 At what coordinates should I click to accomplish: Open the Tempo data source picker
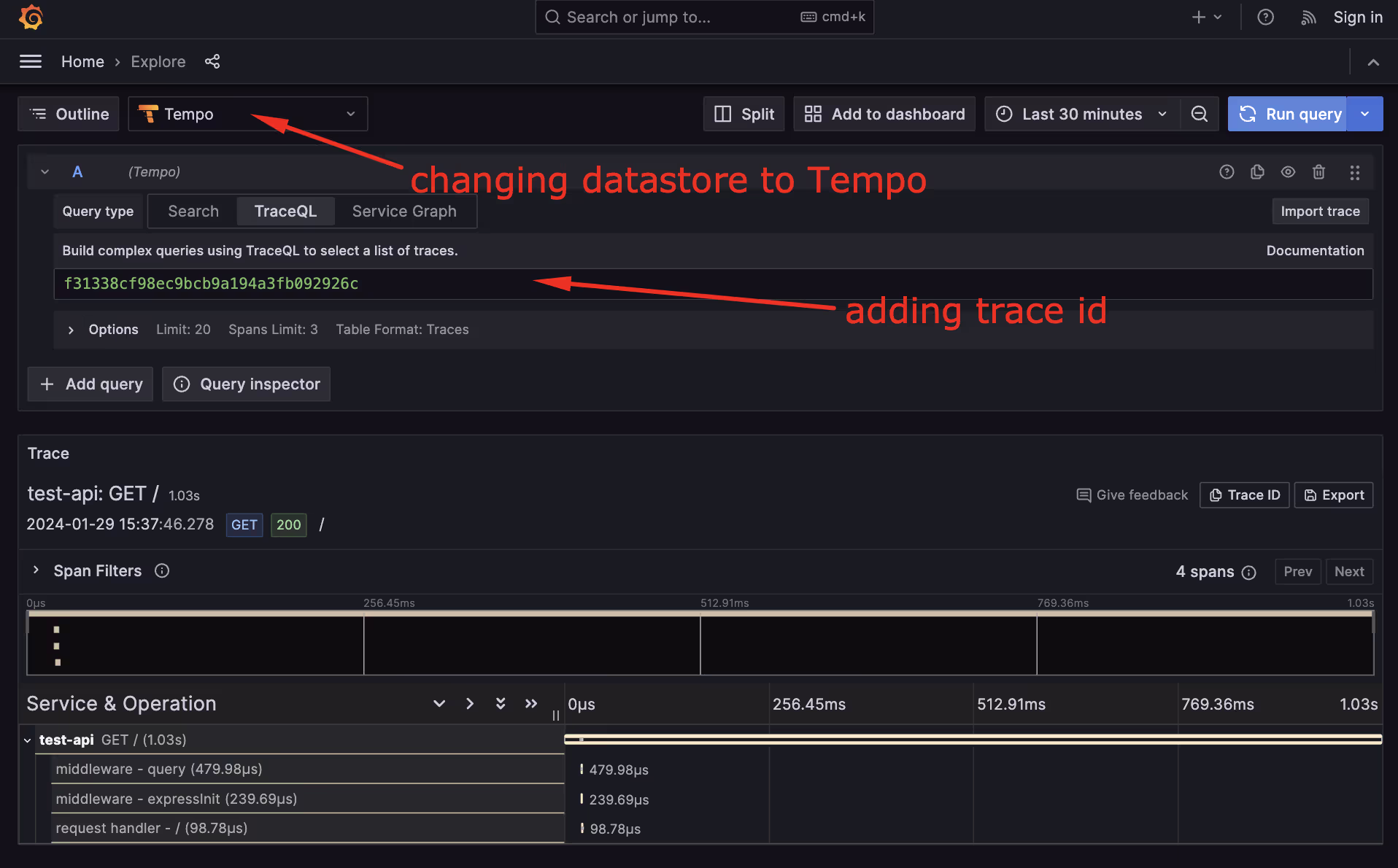point(248,114)
